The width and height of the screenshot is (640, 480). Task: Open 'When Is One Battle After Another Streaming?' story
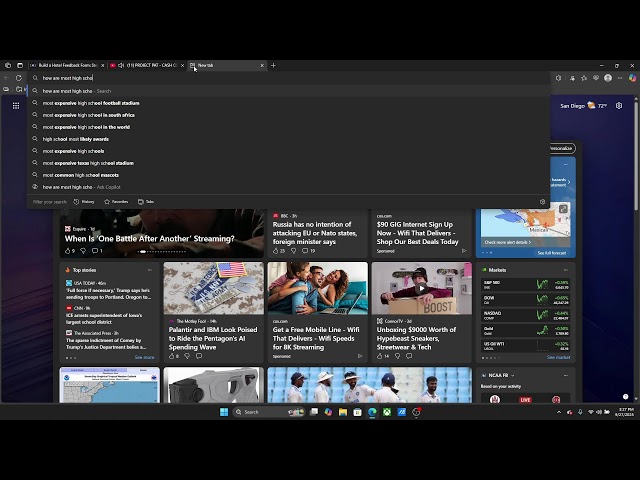coord(149,239)
